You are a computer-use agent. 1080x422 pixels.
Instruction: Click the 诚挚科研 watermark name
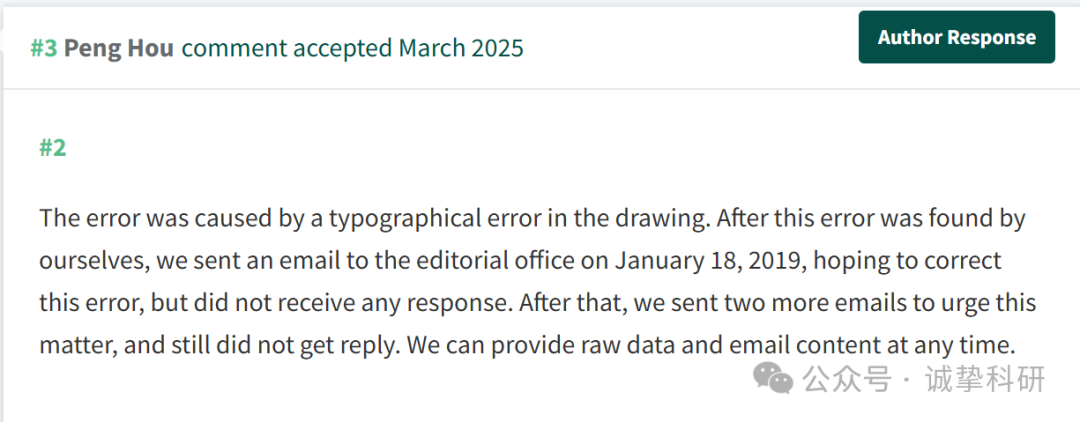tap(986, 379)
